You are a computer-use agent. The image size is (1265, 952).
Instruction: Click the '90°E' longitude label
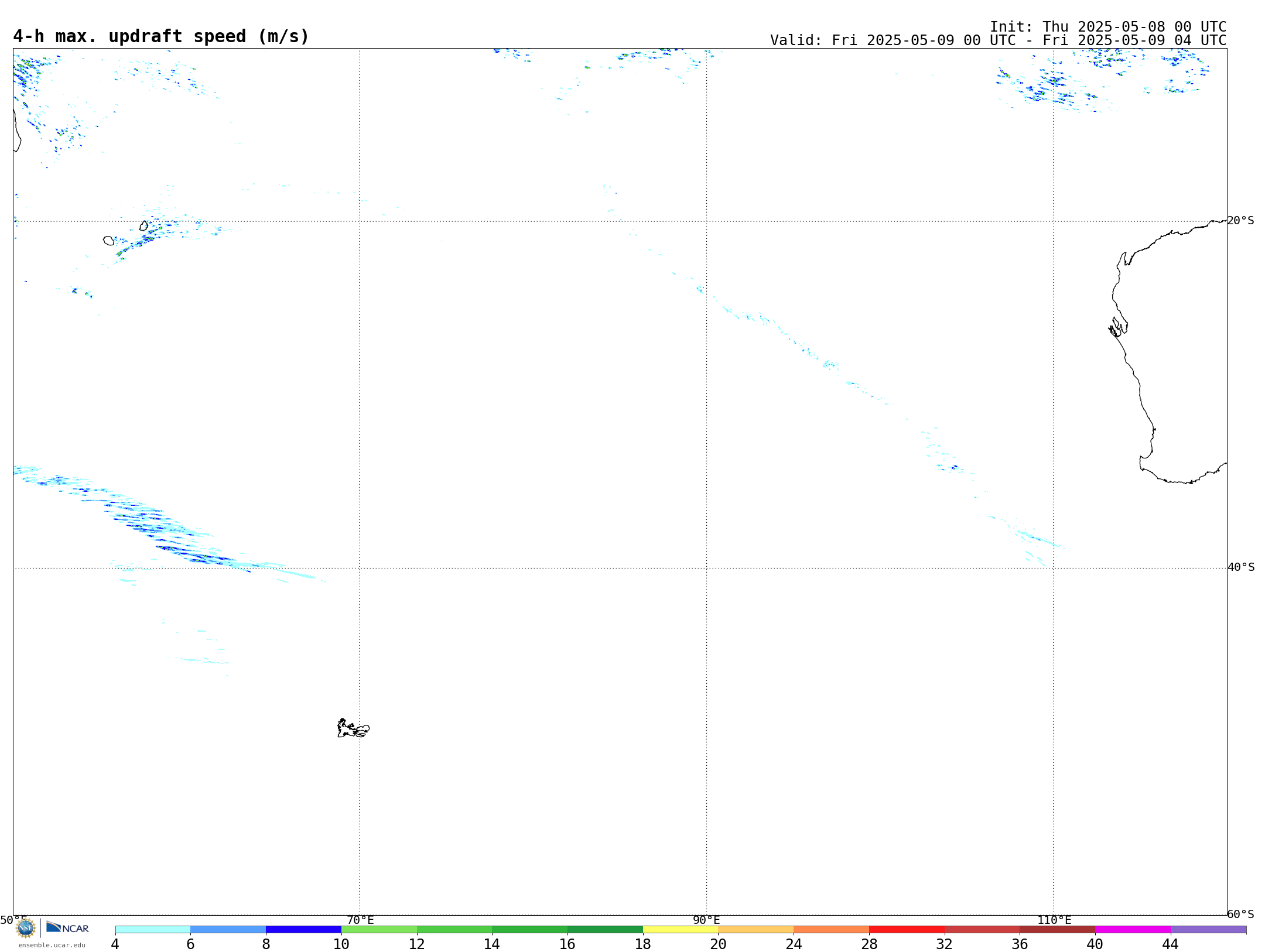coord(706,920)
